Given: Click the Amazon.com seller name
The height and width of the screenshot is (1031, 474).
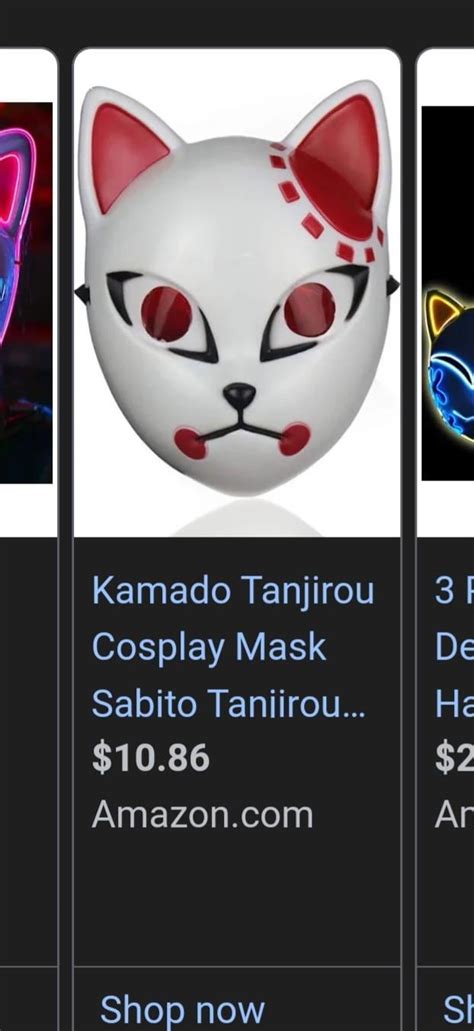Looking at the screenshot, I should [x=202, y=815].
